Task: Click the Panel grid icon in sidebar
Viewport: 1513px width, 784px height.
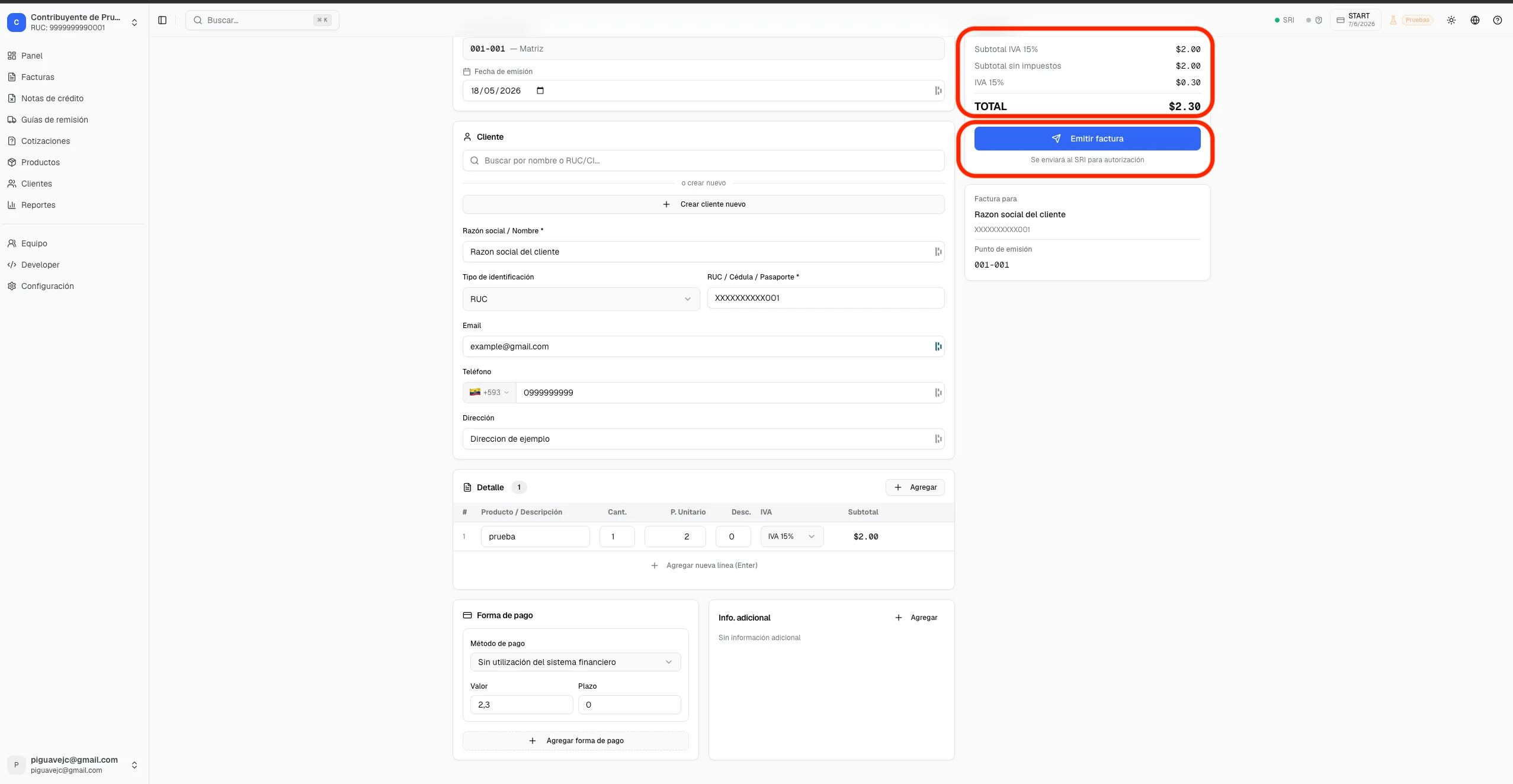Action: point(12,56)
